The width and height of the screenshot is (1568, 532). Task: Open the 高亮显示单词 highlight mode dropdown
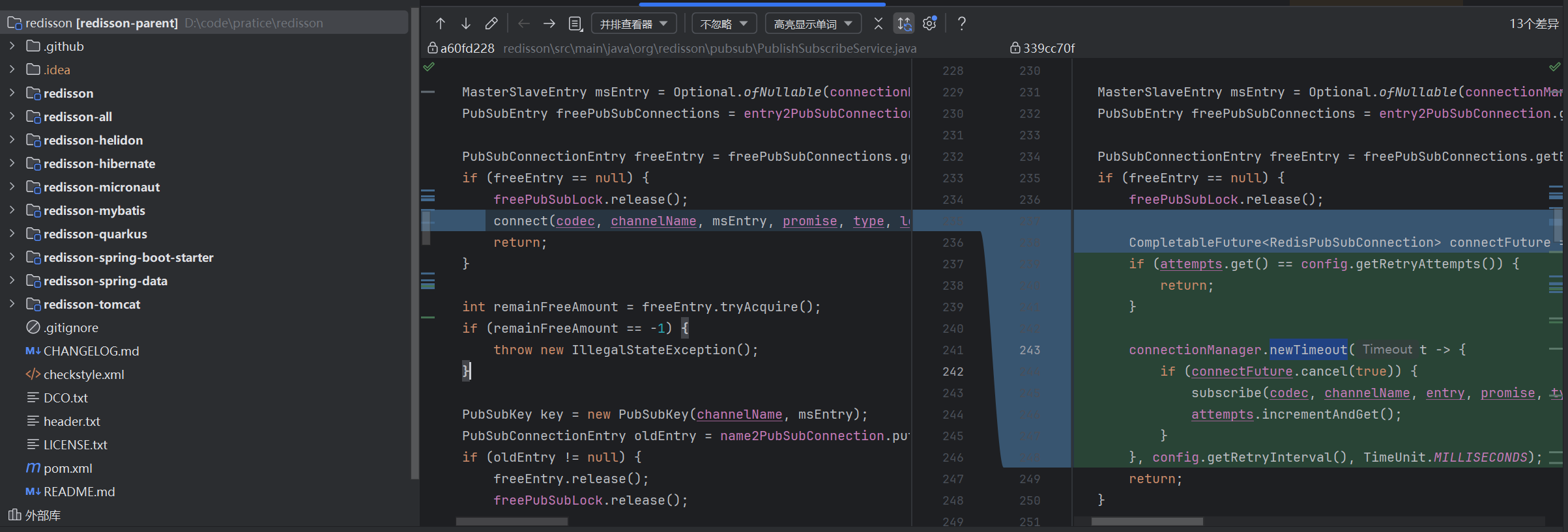(813, 24)
